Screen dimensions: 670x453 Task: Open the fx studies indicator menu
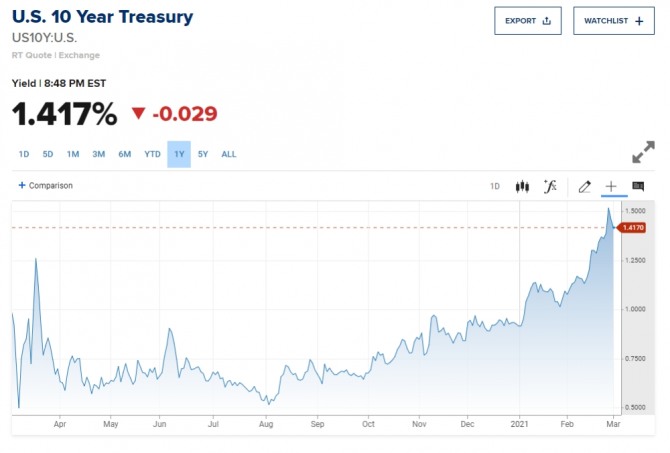[549, 186]
